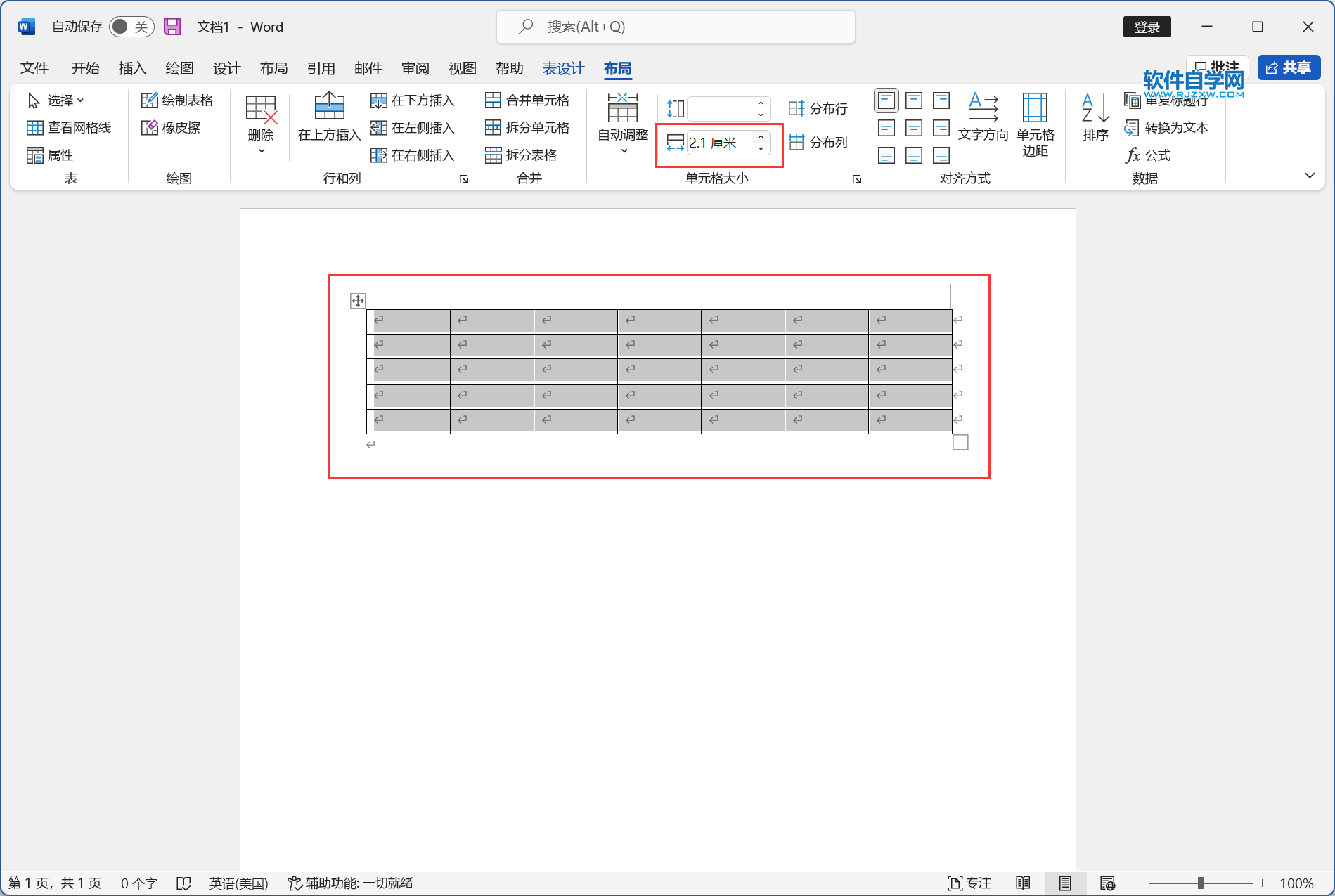The image size is (1335, 896).
Task: Switch to the 表设计 tab
Action: pos(562,68)
